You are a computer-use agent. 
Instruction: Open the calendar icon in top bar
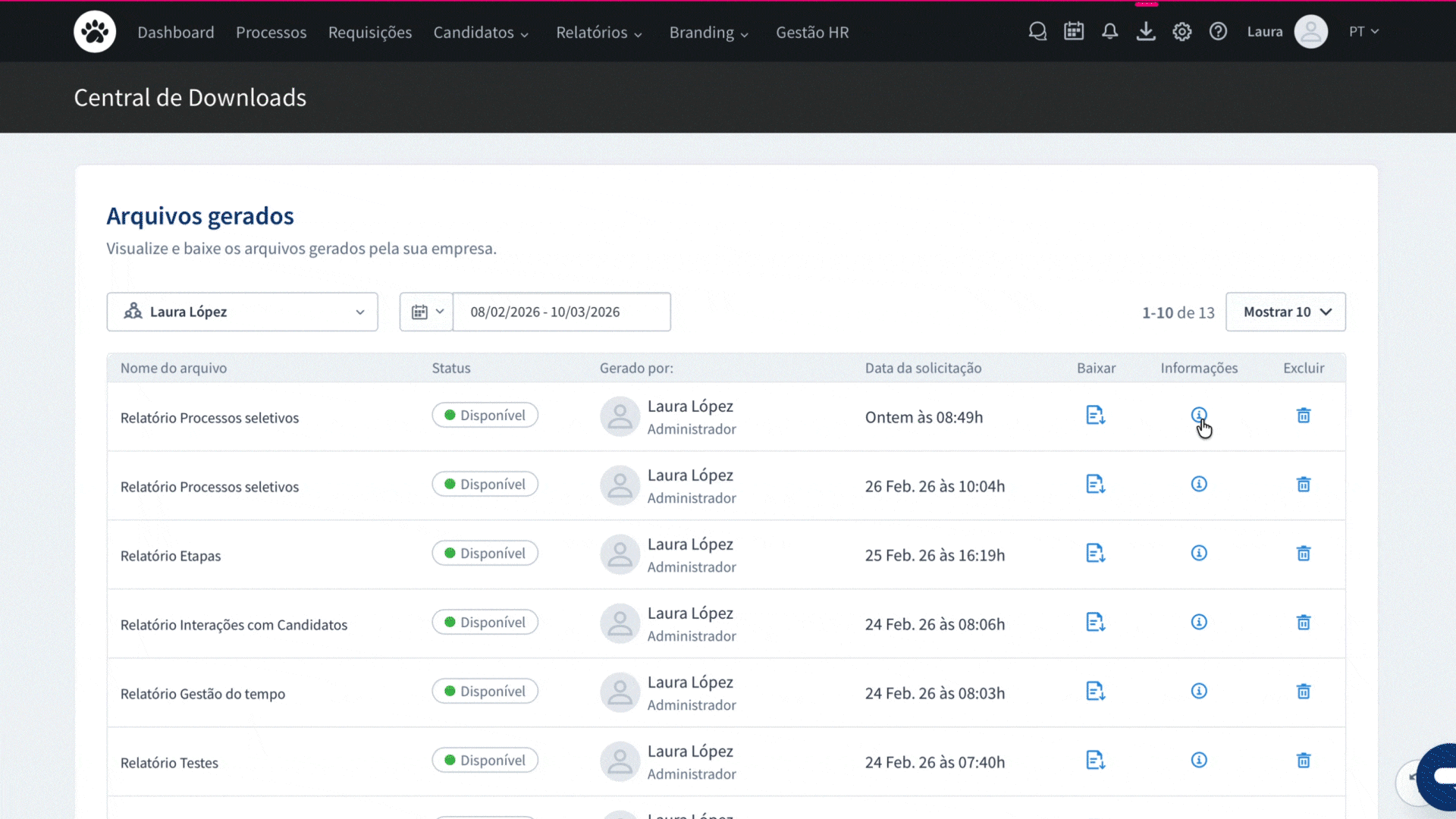tap(1074, 32)
